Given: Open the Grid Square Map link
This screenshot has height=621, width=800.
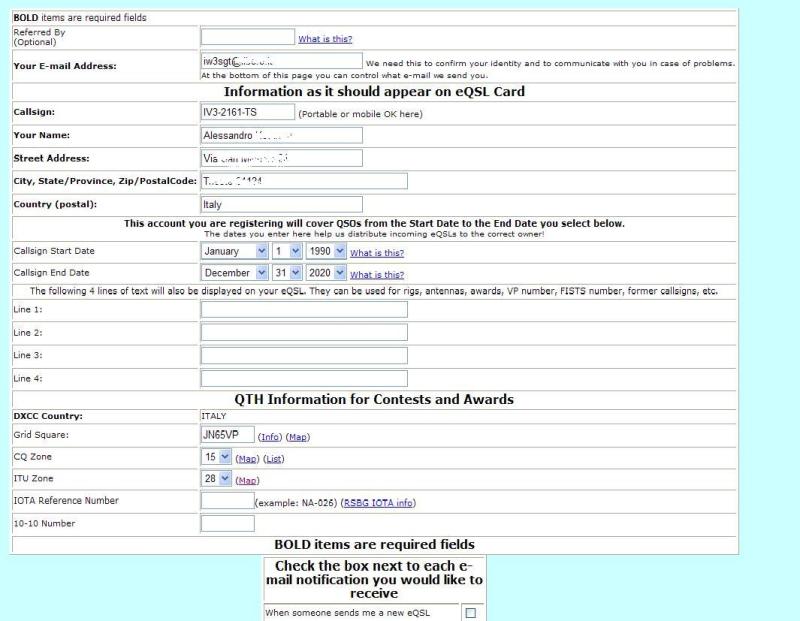Looking at the screenshot, I should 298,437.
